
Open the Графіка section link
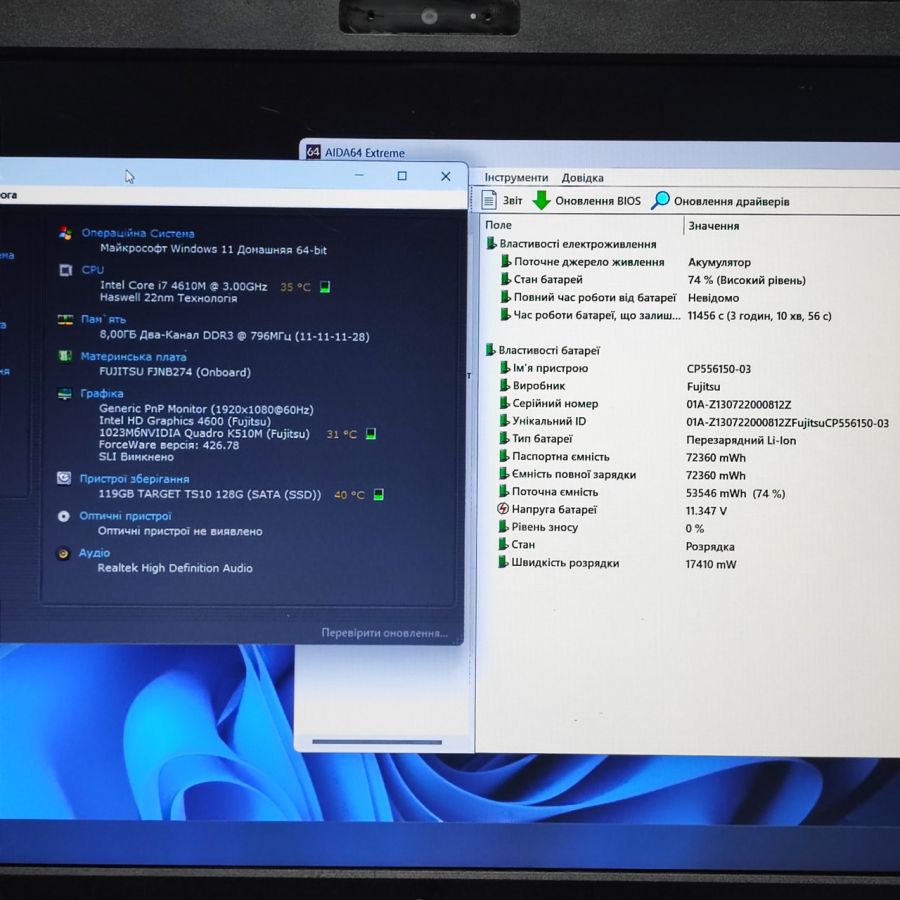(x=102, y=393)
